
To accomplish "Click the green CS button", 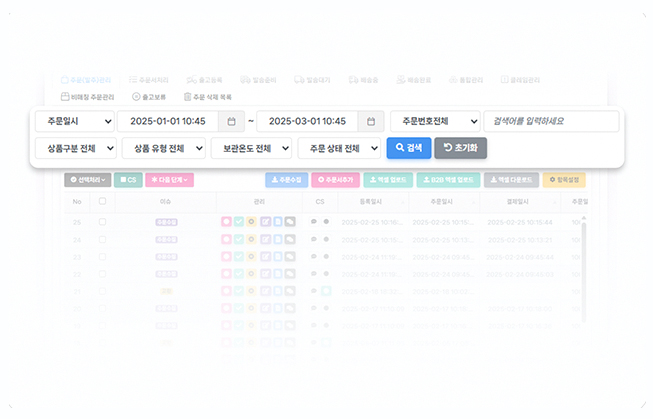I will tap(128, 180).
